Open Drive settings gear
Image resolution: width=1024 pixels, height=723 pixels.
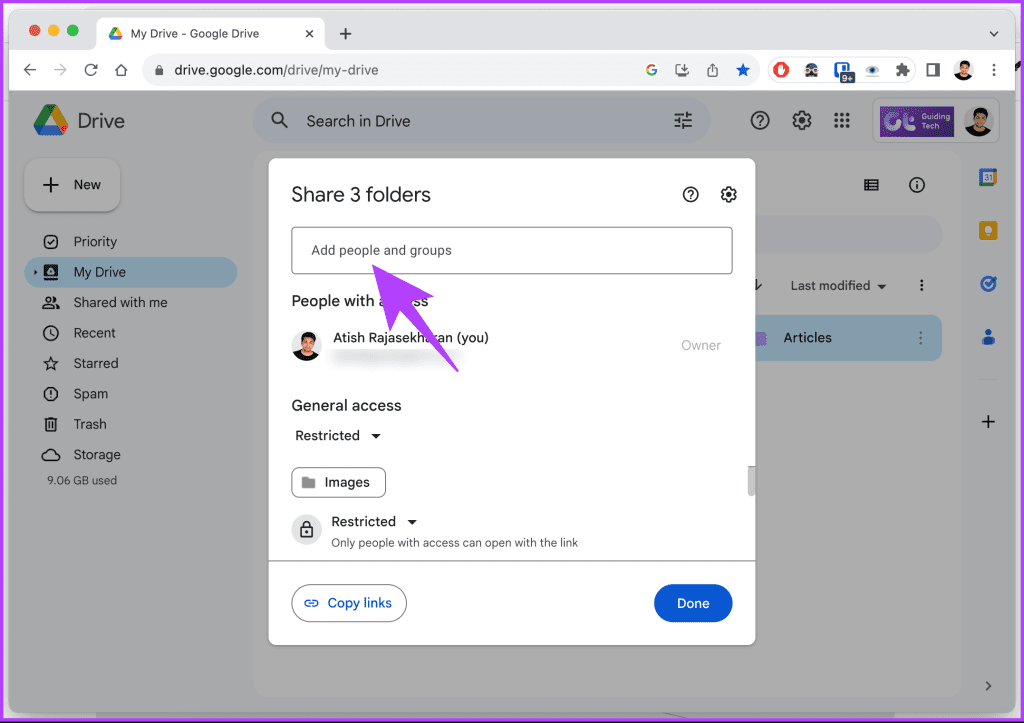tap(801, 120)
